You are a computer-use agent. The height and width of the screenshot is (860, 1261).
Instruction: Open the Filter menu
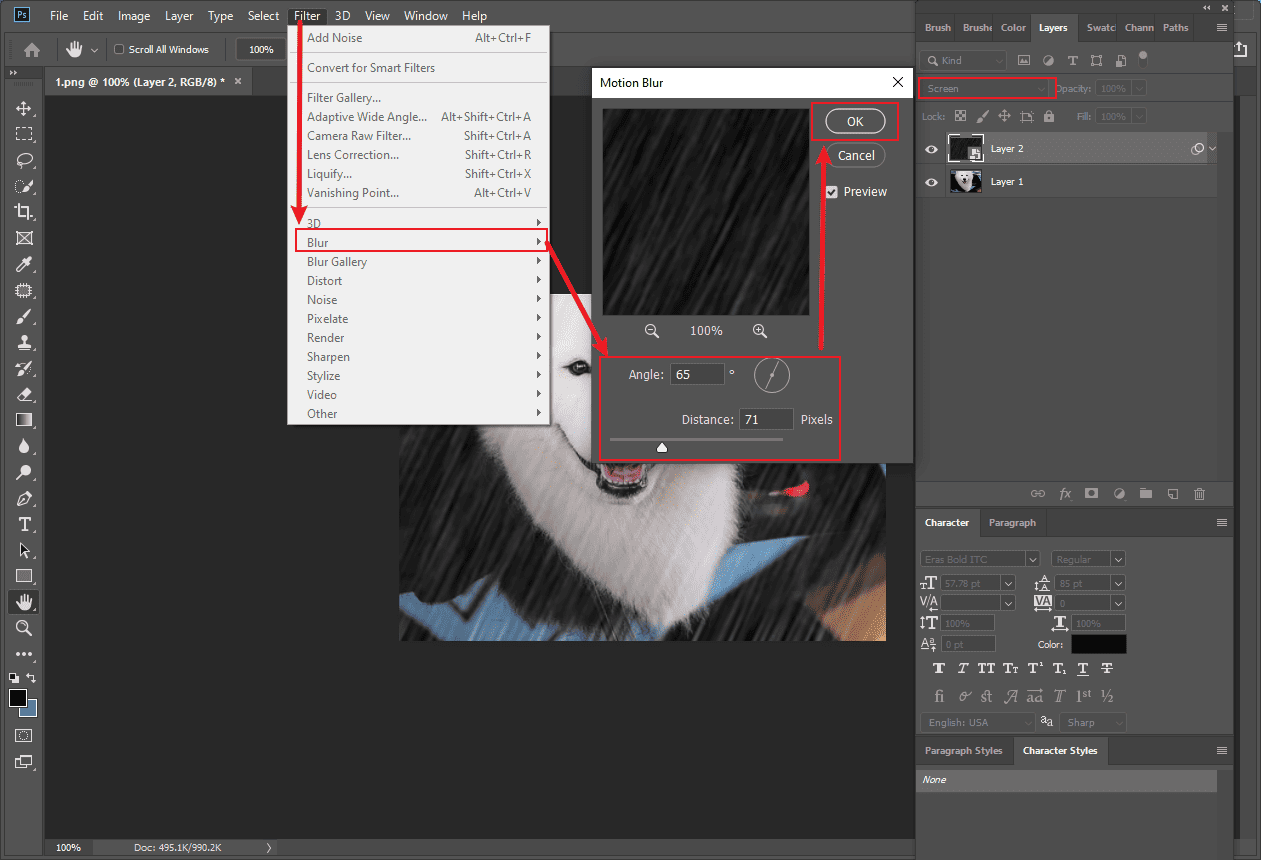[x=306, y=15]
